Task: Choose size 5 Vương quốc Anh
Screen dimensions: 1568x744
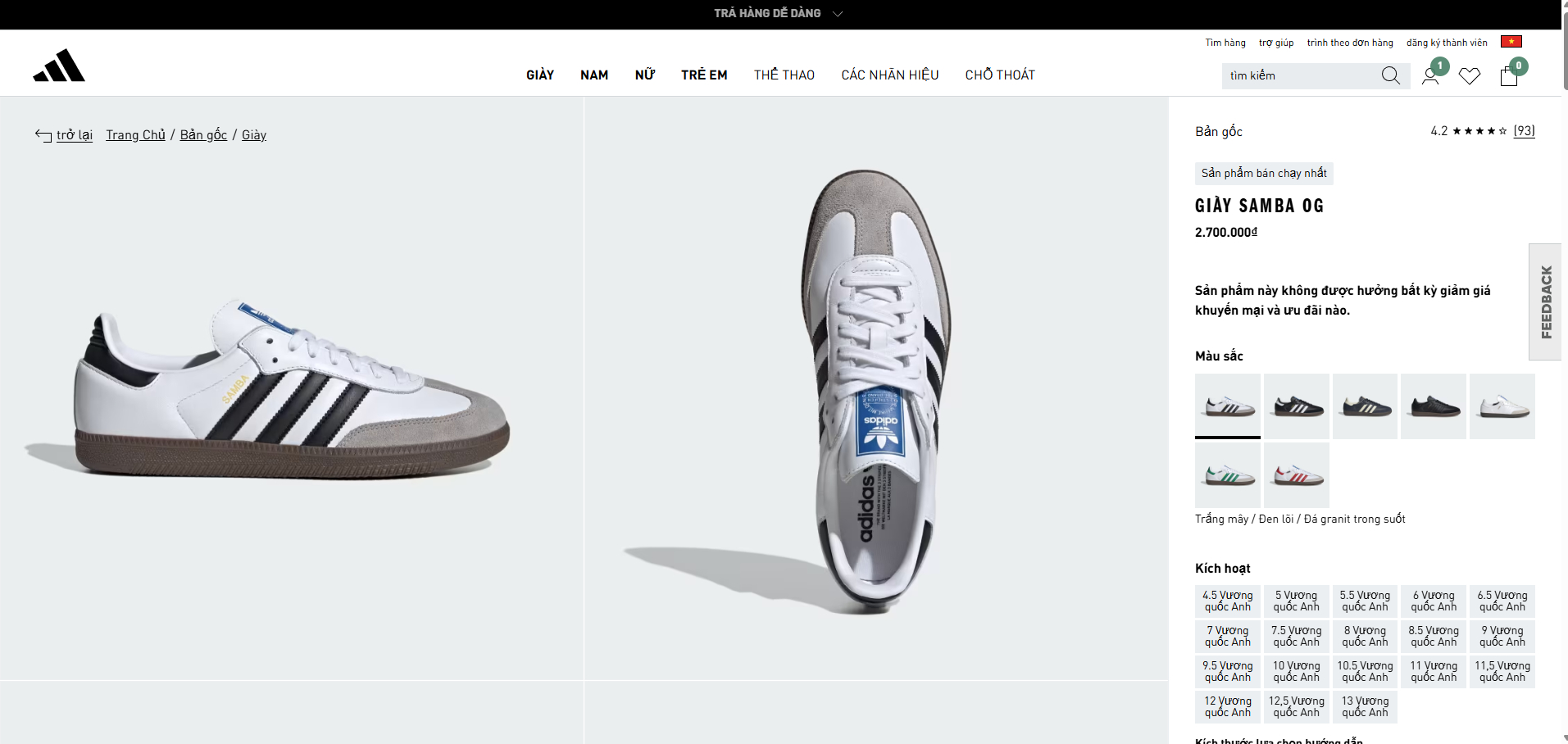Action: pos(1297,601)
